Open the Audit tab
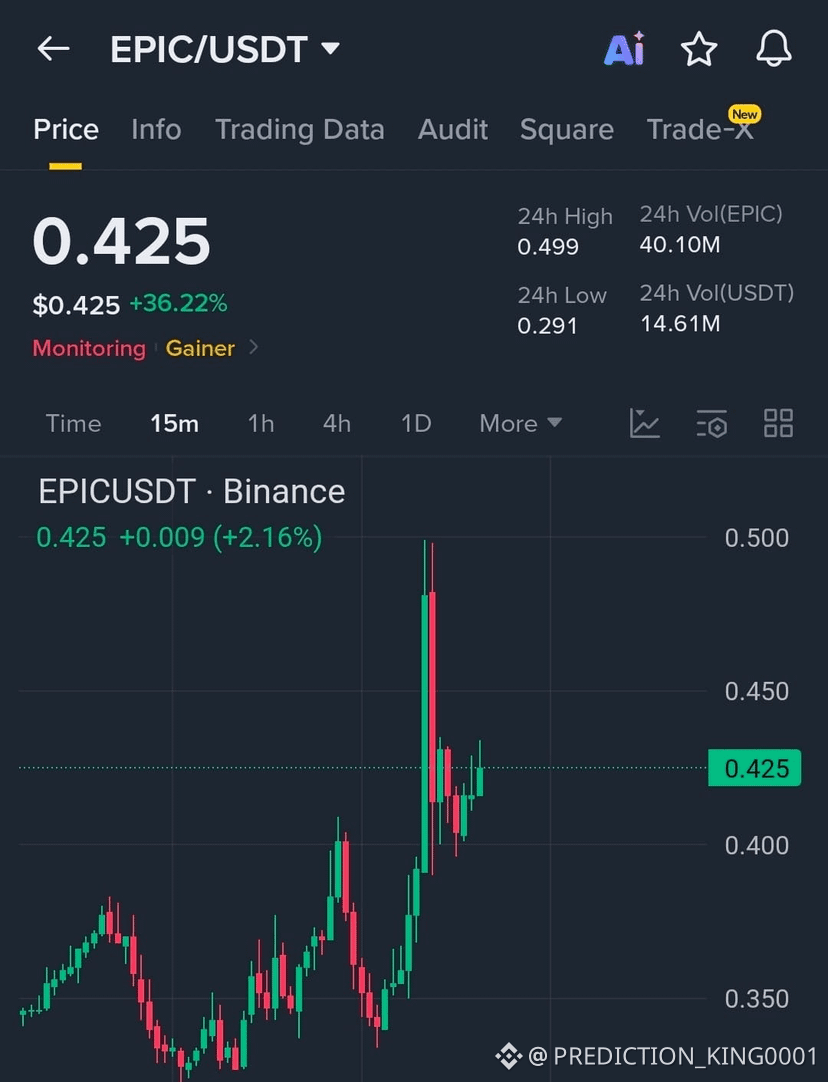Image resolution: width=828 pixels, height=1082 pixels. coord(453,130)
